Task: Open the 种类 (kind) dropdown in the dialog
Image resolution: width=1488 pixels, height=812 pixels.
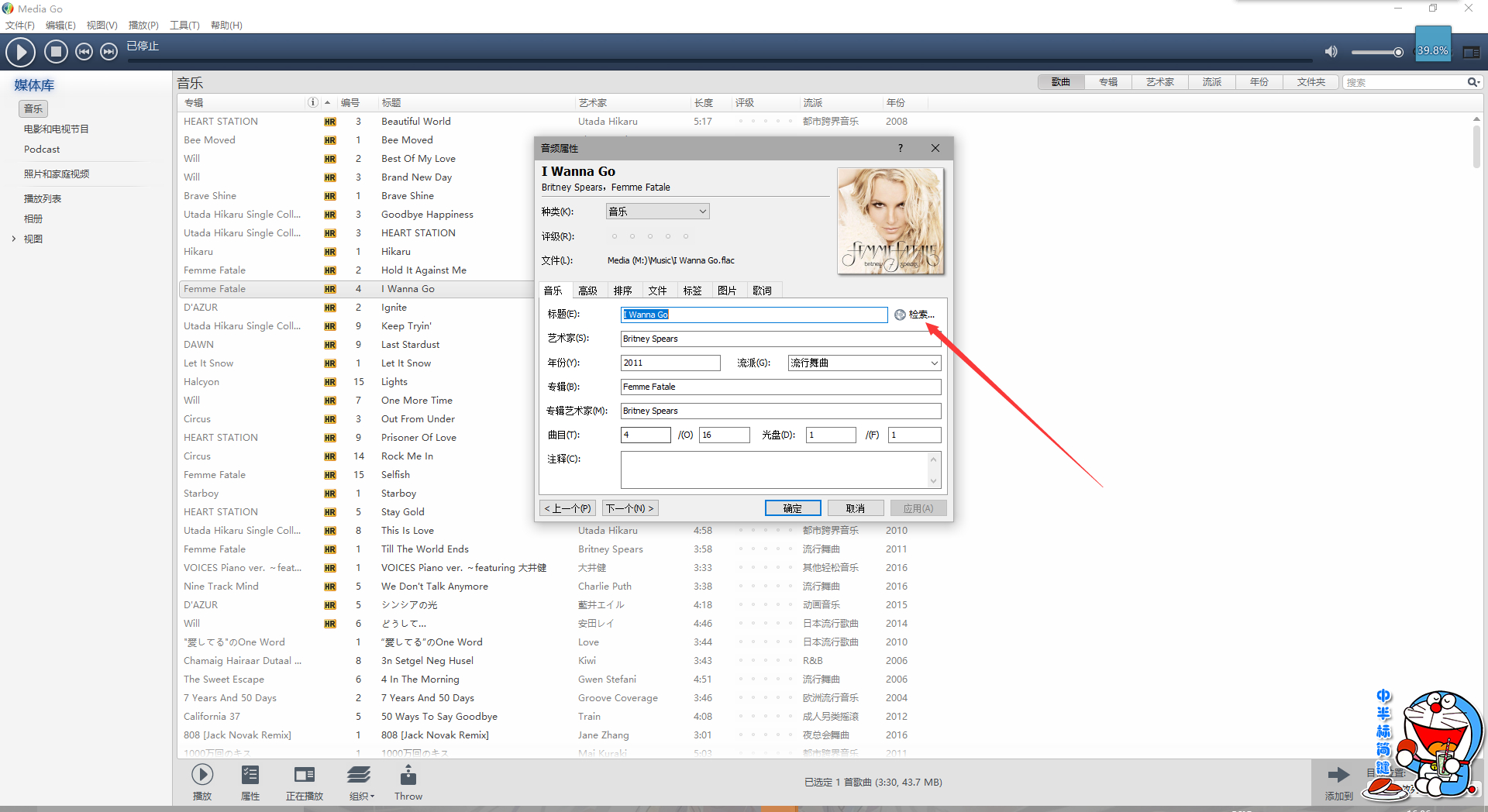Action: click(x=657, y=212)
